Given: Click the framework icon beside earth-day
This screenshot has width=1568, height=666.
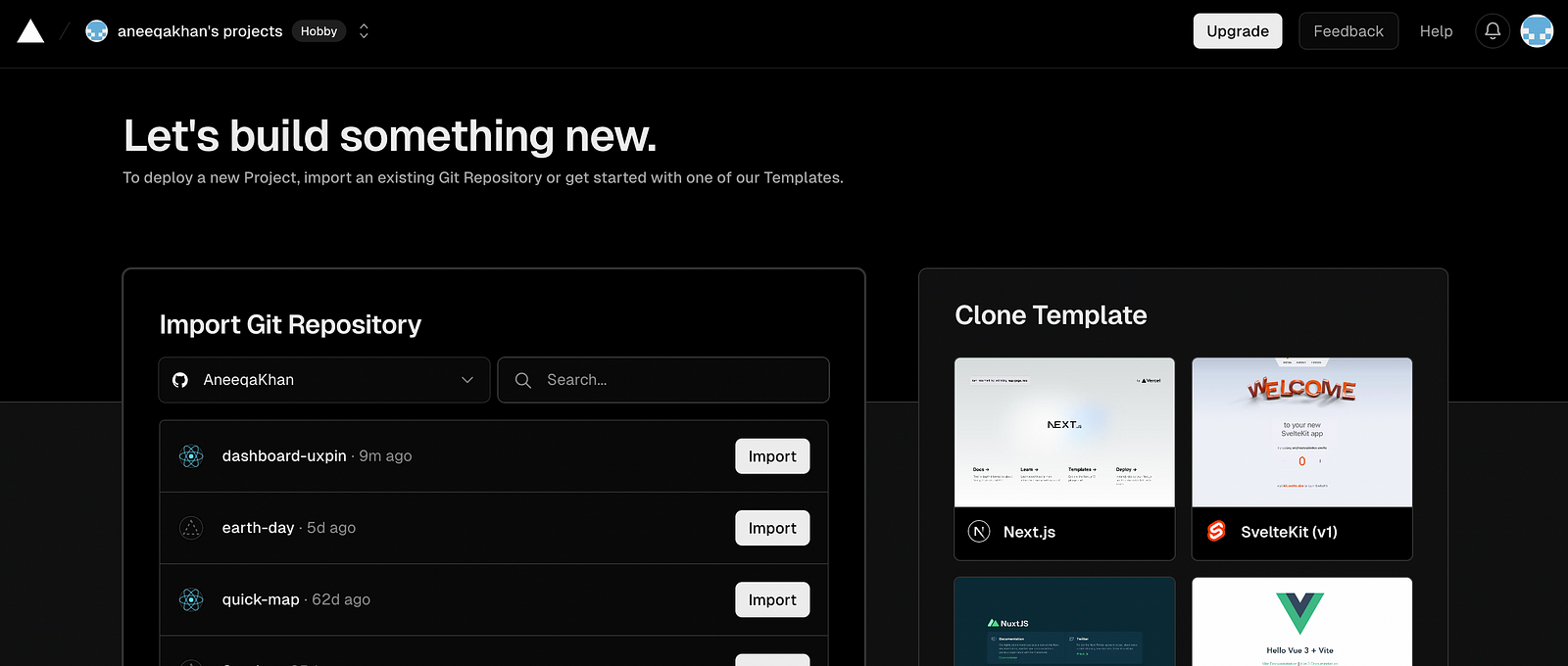Looking at the screenshot, I should tap(191, 528).
